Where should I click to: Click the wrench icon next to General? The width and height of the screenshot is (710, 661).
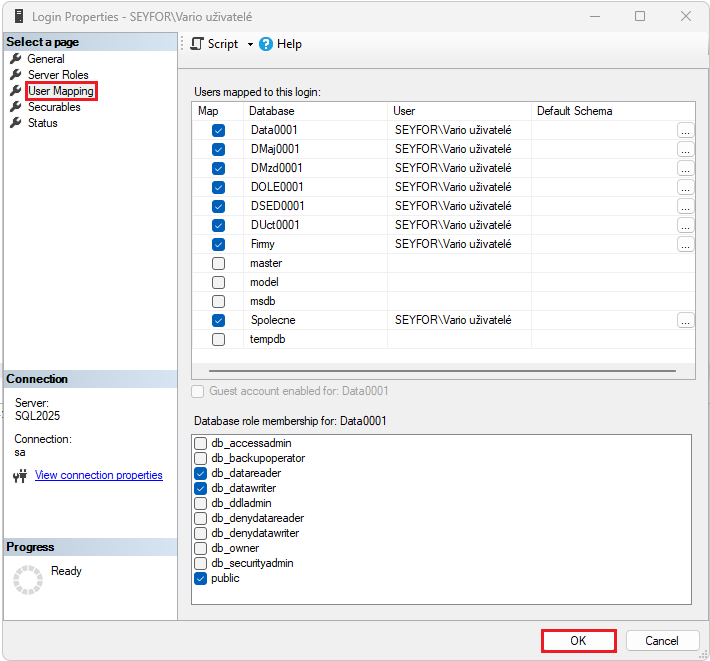pyautogui.click(x=16, y=59)
